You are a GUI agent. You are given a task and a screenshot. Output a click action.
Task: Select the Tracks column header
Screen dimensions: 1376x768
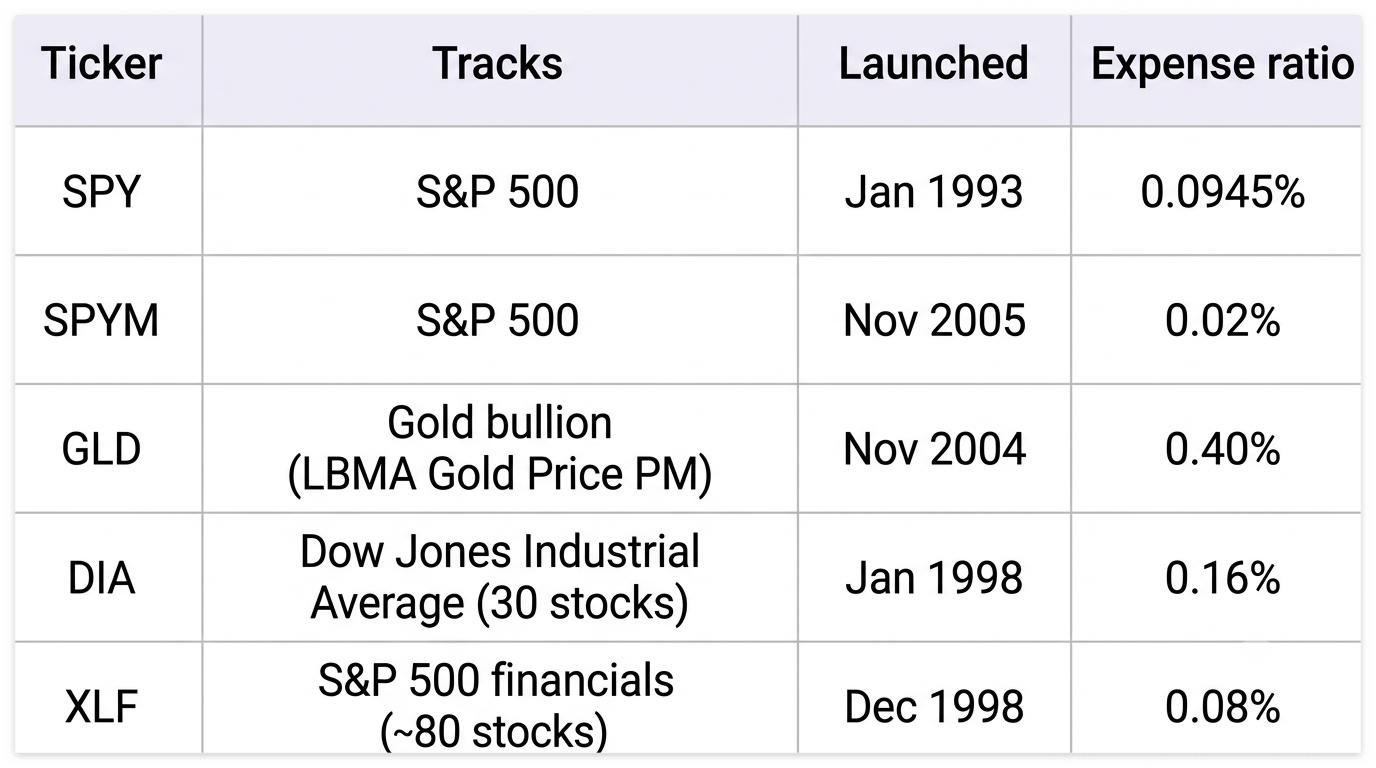(x=498, y=64)
